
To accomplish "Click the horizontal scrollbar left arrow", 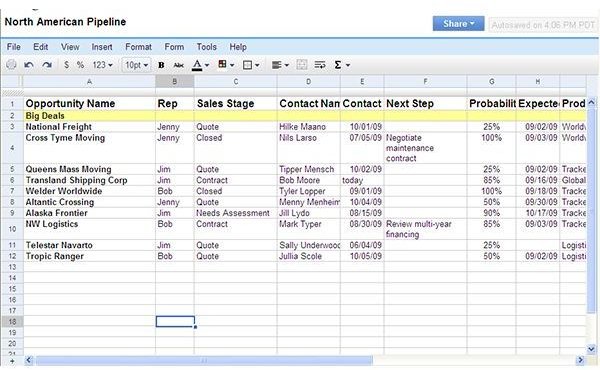I will [x=29, y=360].
